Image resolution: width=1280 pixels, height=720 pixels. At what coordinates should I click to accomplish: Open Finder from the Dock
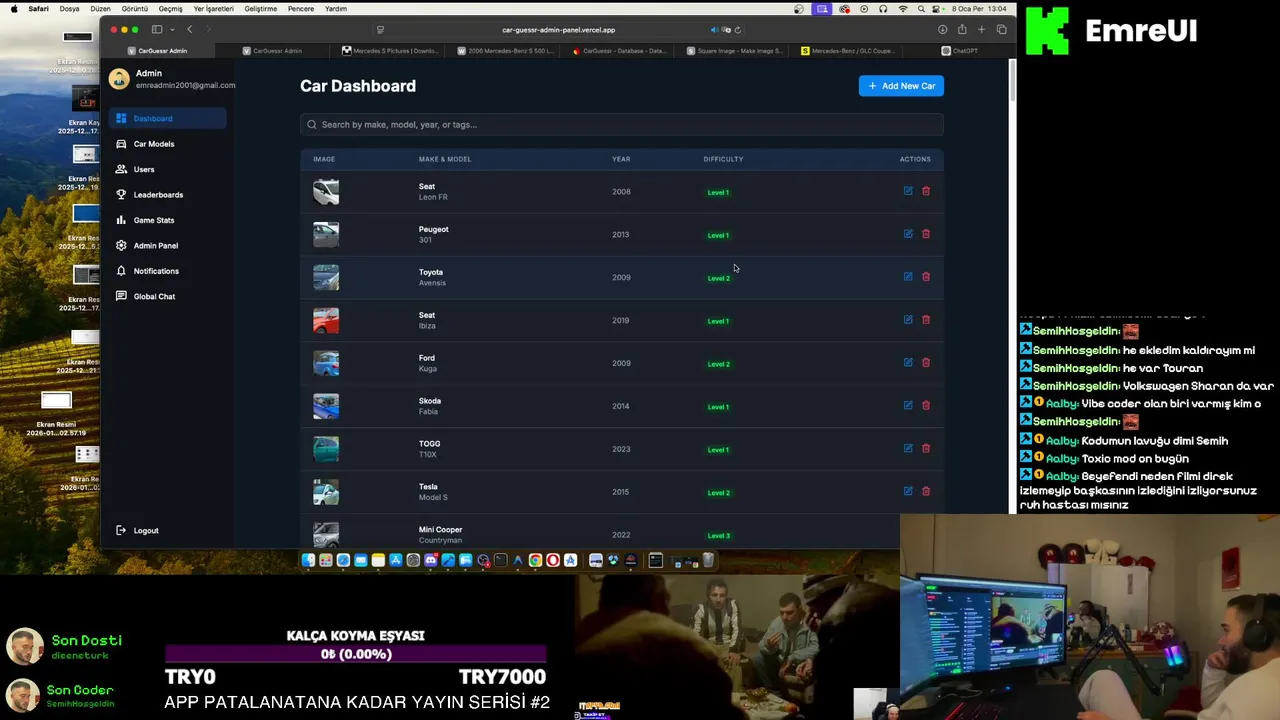[308, 561]
